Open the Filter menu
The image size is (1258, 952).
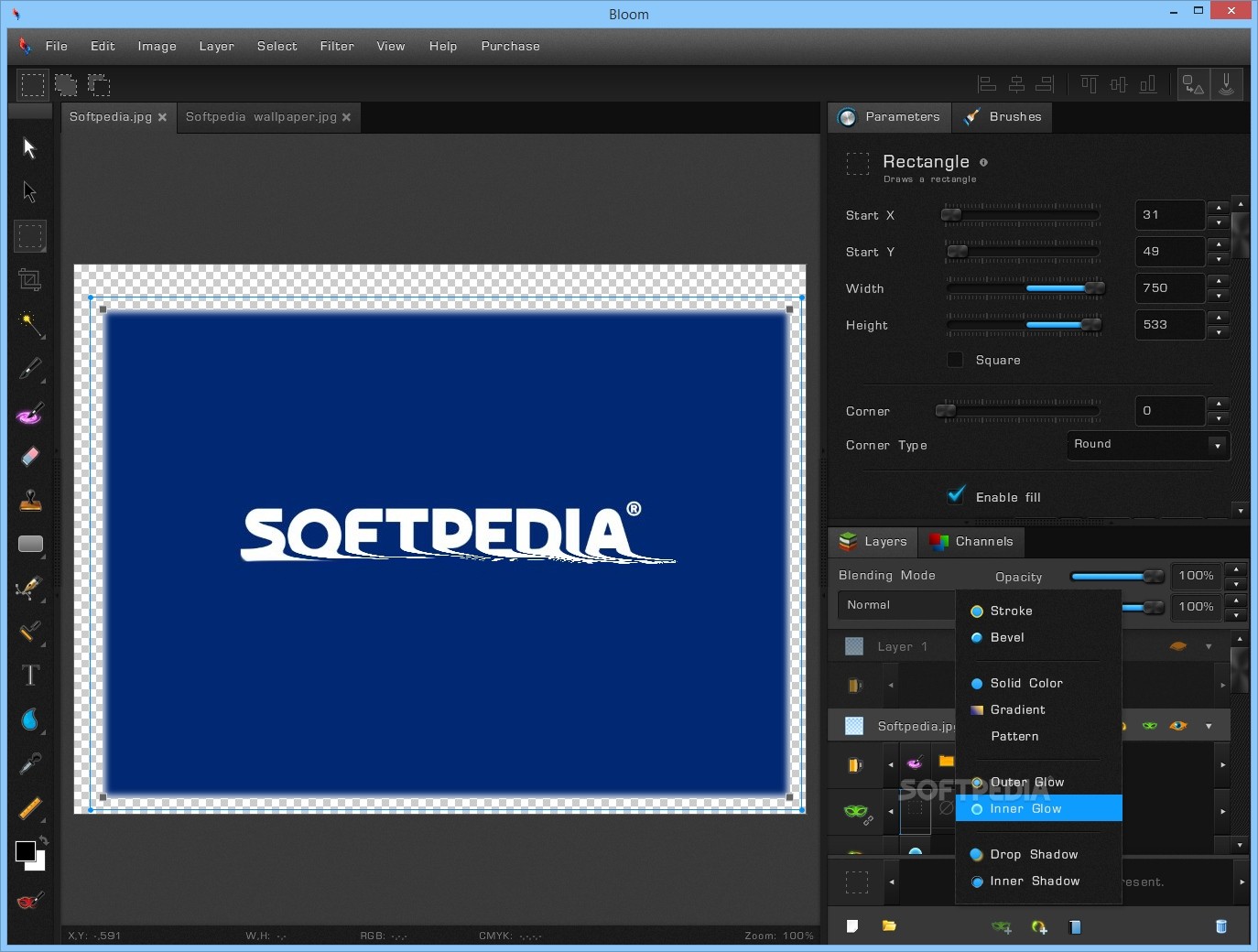[337, 46]
